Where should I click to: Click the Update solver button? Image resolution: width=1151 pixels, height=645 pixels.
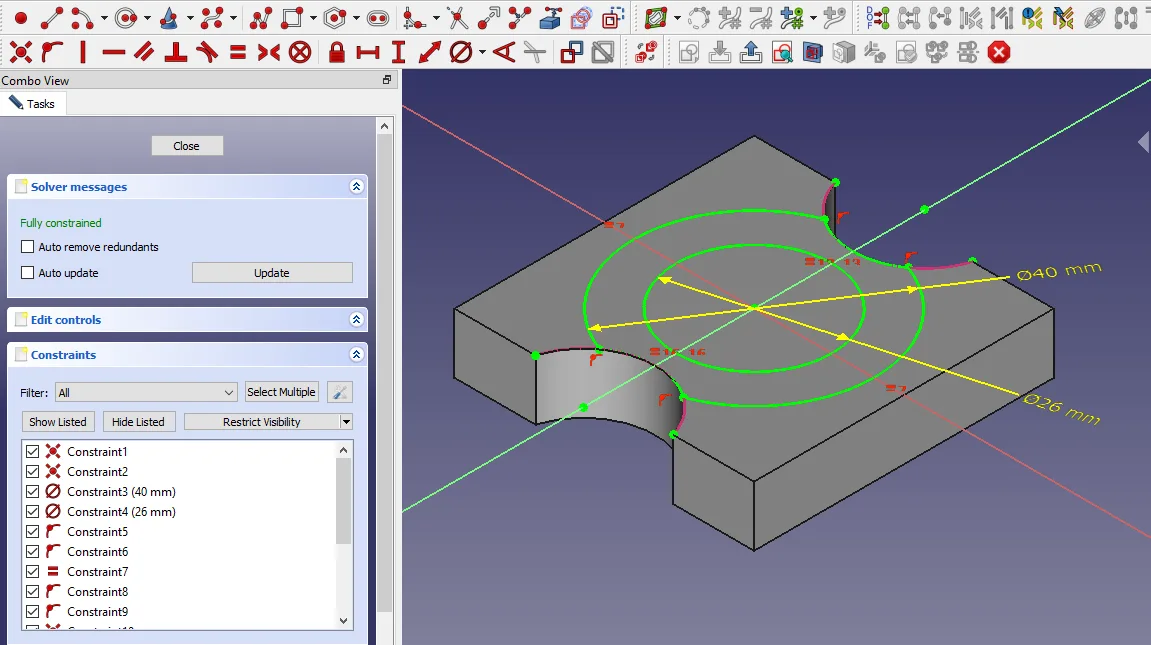[x=272, y=273]
